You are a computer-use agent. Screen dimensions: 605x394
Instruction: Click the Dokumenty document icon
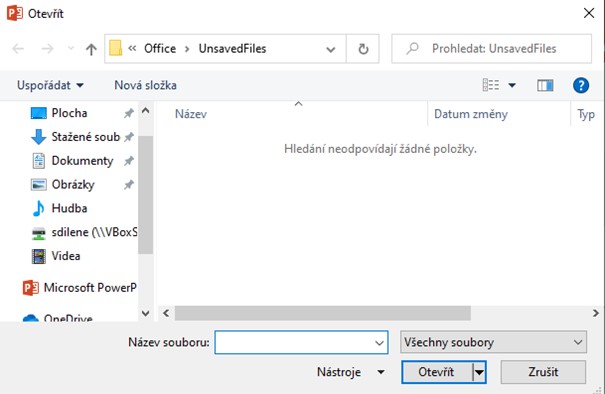click(x=39, y=161)
